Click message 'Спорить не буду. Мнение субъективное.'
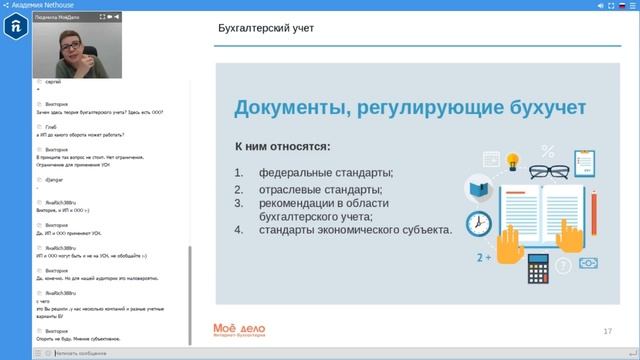Screen dimensions: 640x360 [x=78, y=339]
